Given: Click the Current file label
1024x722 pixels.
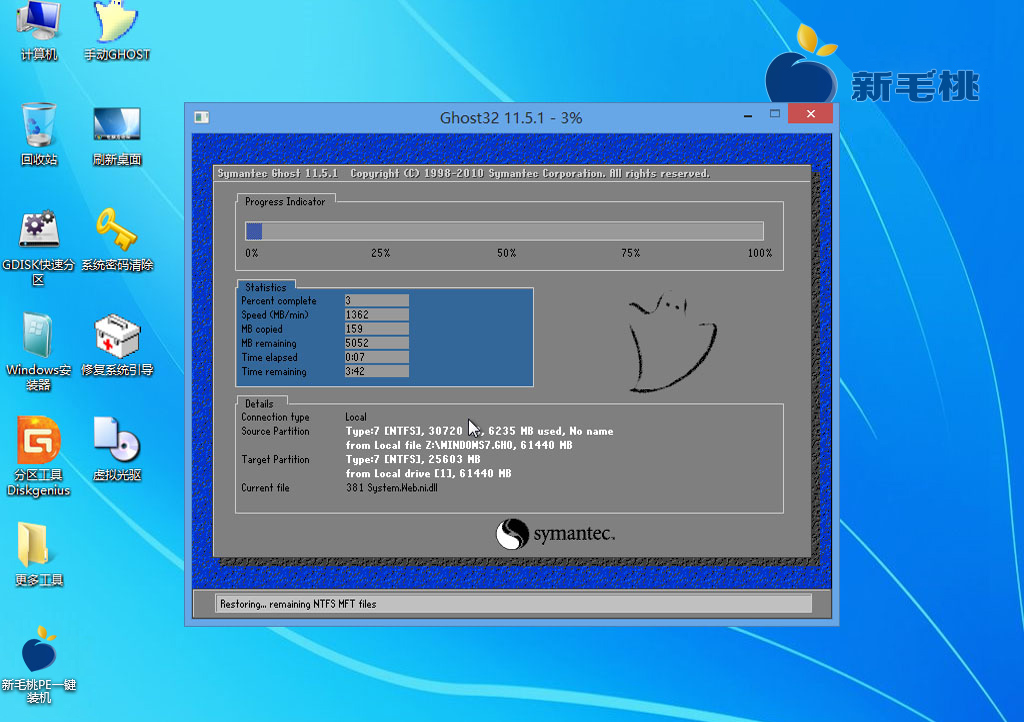Looking at the screenshot, I should 265,488.
